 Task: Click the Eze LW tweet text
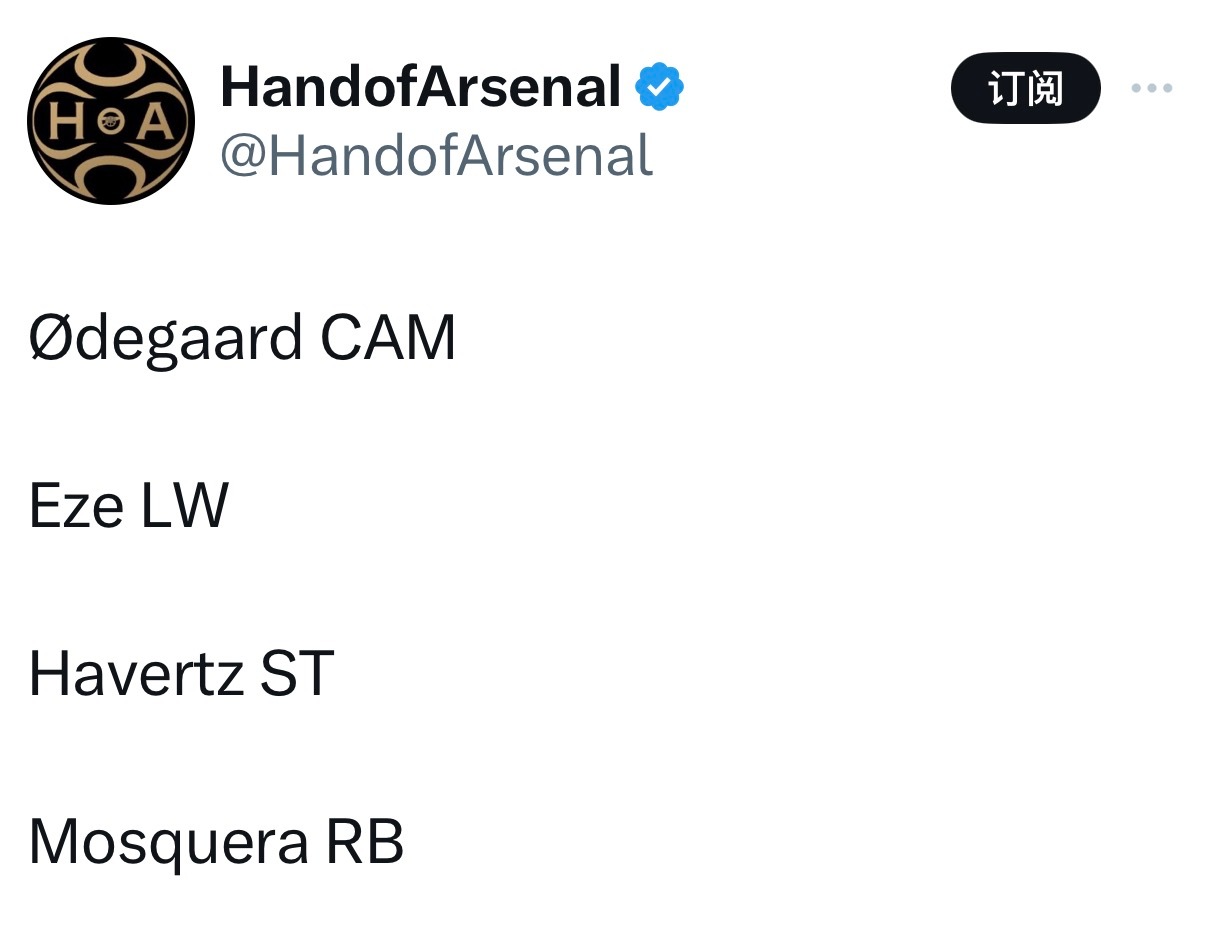point(128,505)
